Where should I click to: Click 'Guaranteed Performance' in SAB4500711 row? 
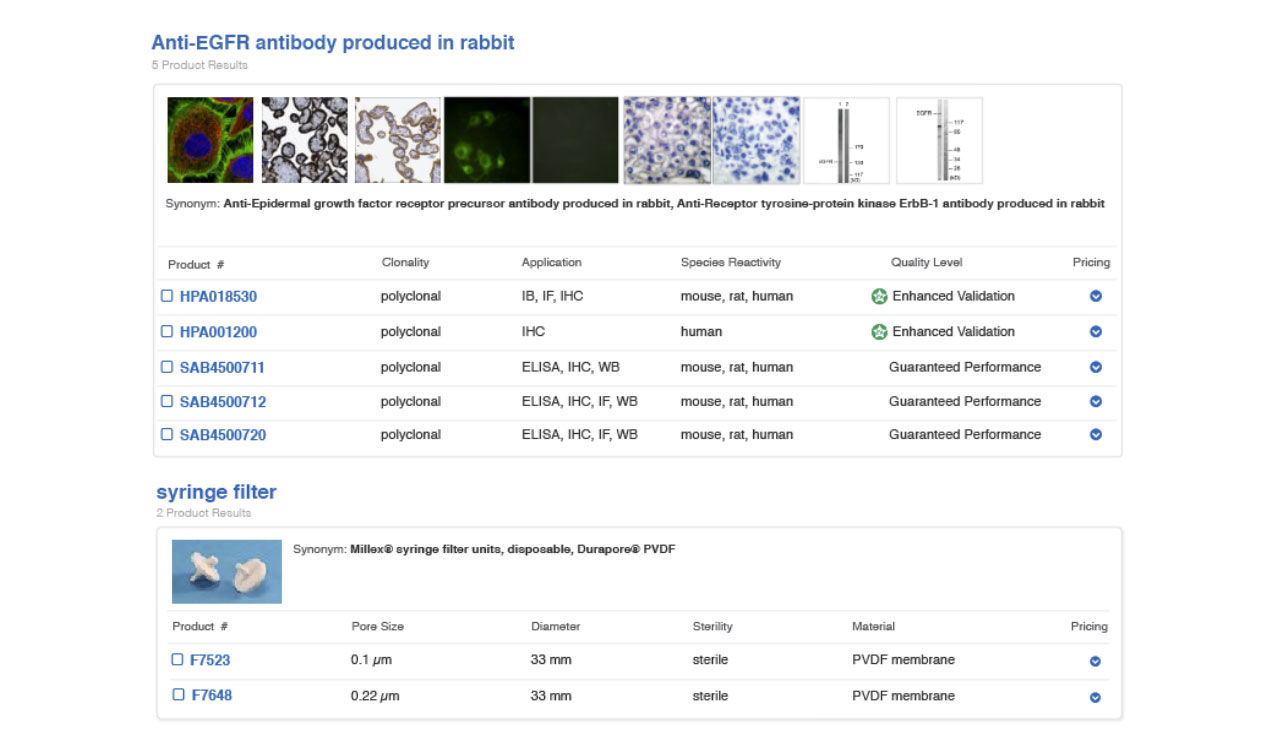965,367
